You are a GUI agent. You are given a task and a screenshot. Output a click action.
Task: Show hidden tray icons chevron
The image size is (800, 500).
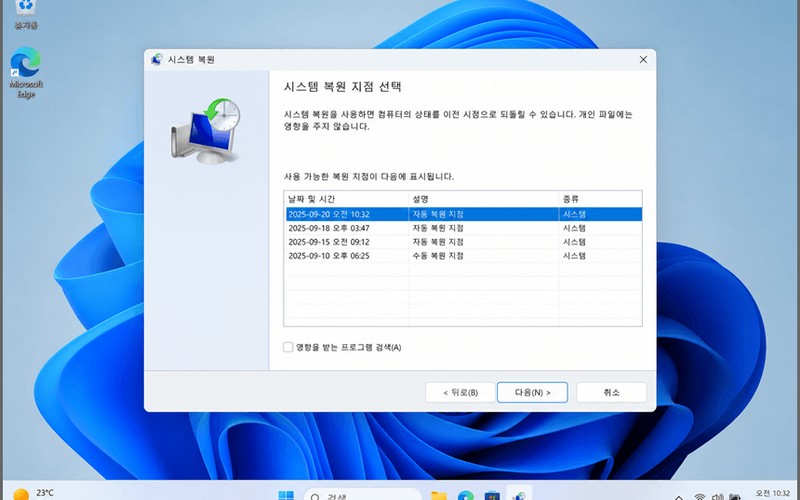click(679, 497)
